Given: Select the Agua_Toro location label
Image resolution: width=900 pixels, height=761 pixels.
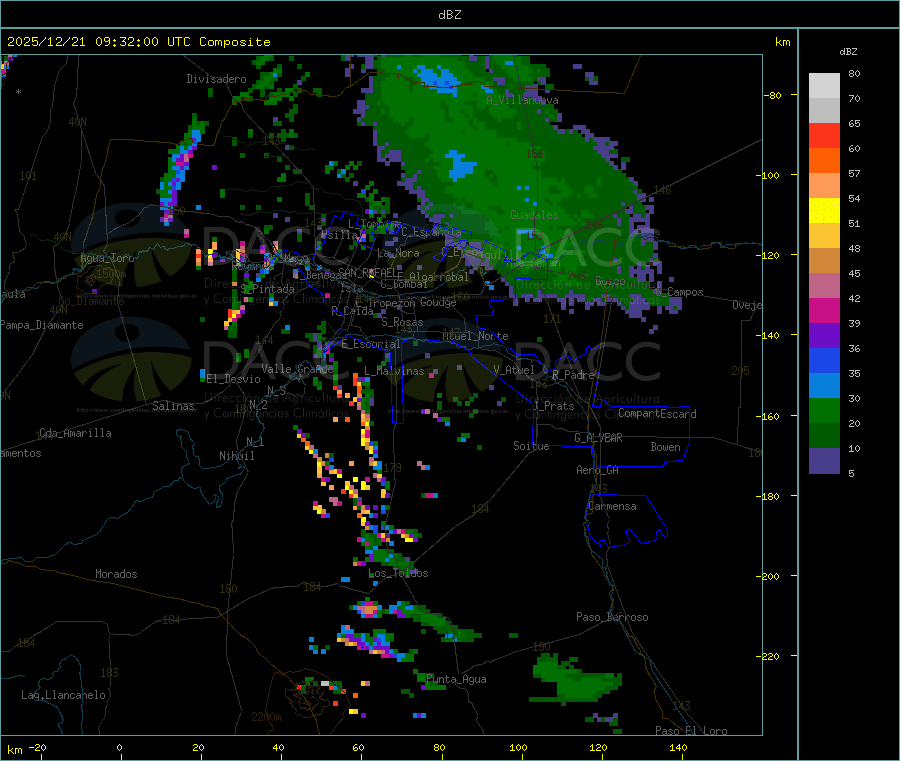Looking at the screenshot, I should point(107,258).
